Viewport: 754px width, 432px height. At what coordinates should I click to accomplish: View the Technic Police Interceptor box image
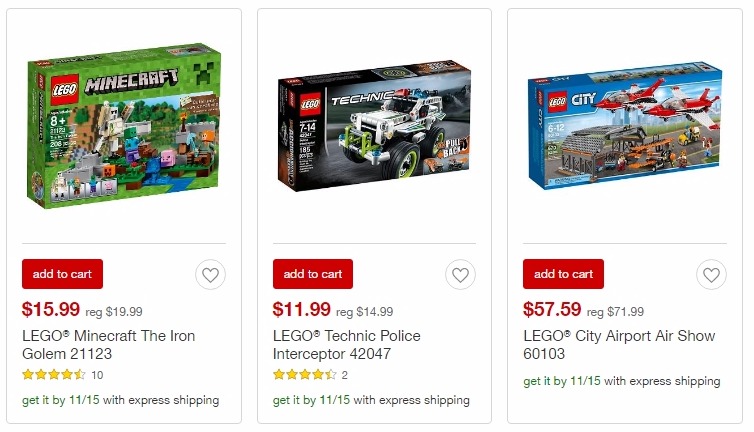(374, 126)
